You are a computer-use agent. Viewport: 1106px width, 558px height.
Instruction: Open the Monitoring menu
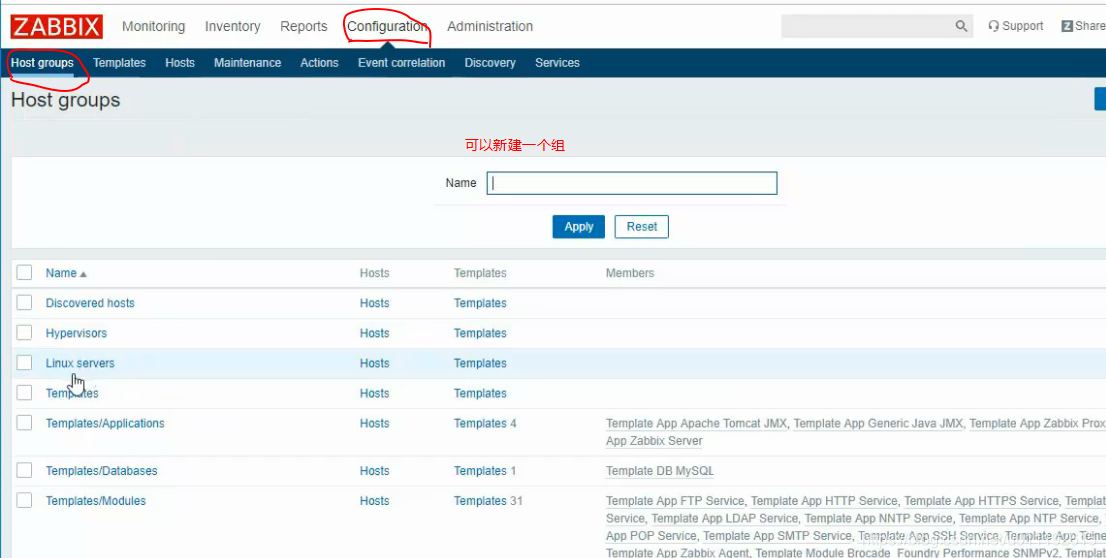click(154, 26)
